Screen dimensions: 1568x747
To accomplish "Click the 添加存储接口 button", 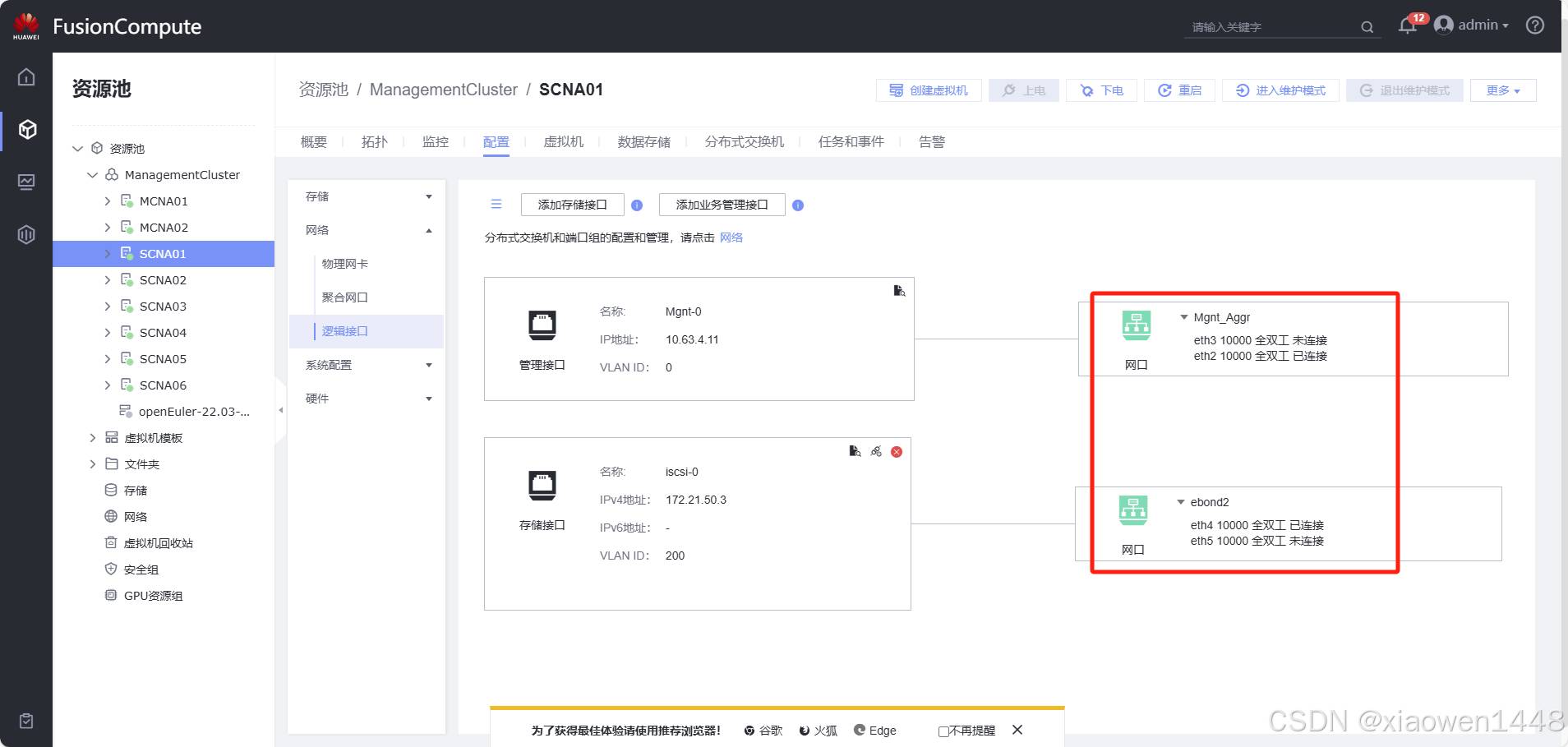I will coord(572,205).
